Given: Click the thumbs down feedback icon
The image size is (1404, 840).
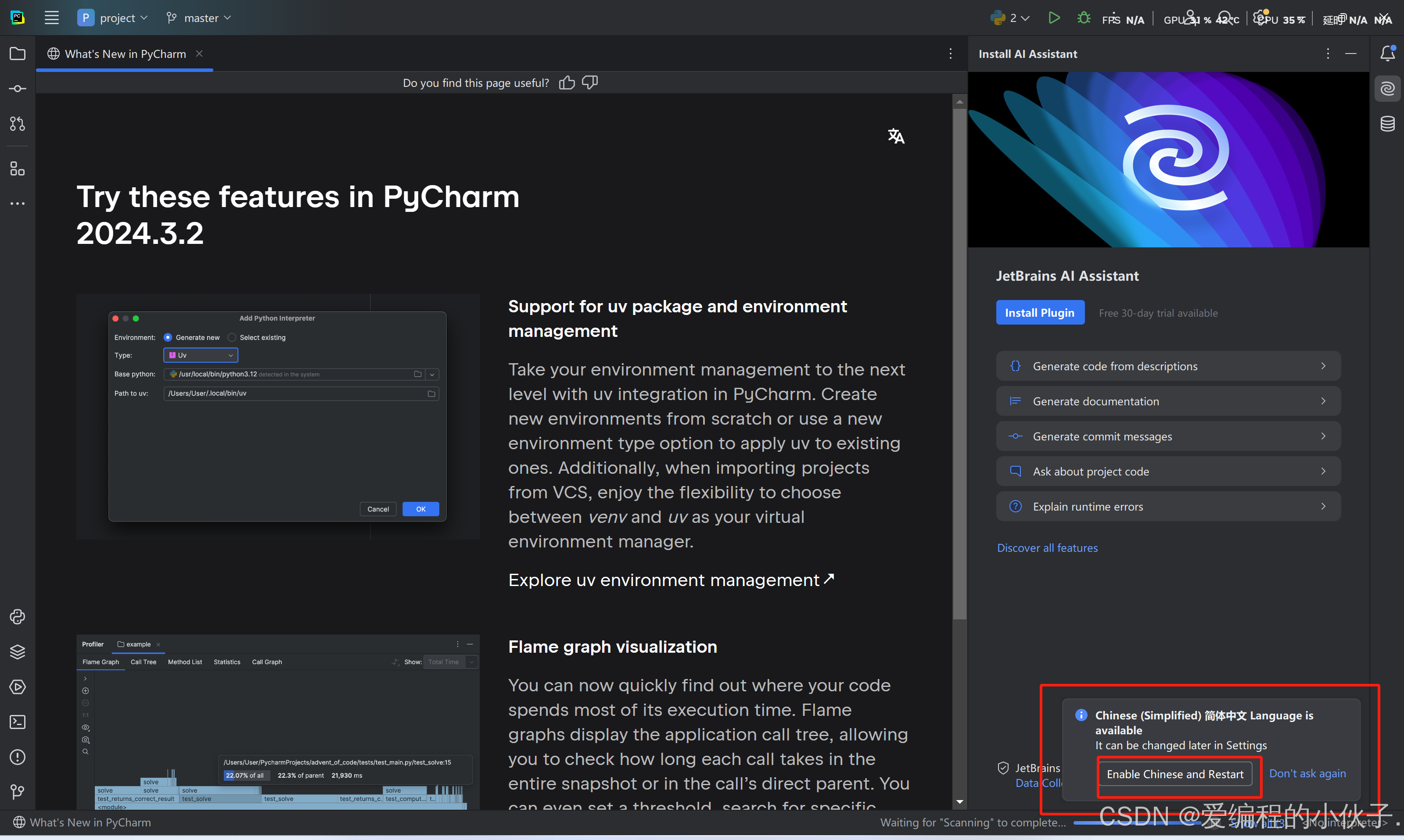Looking at the screenshot, I should point(589,82).
